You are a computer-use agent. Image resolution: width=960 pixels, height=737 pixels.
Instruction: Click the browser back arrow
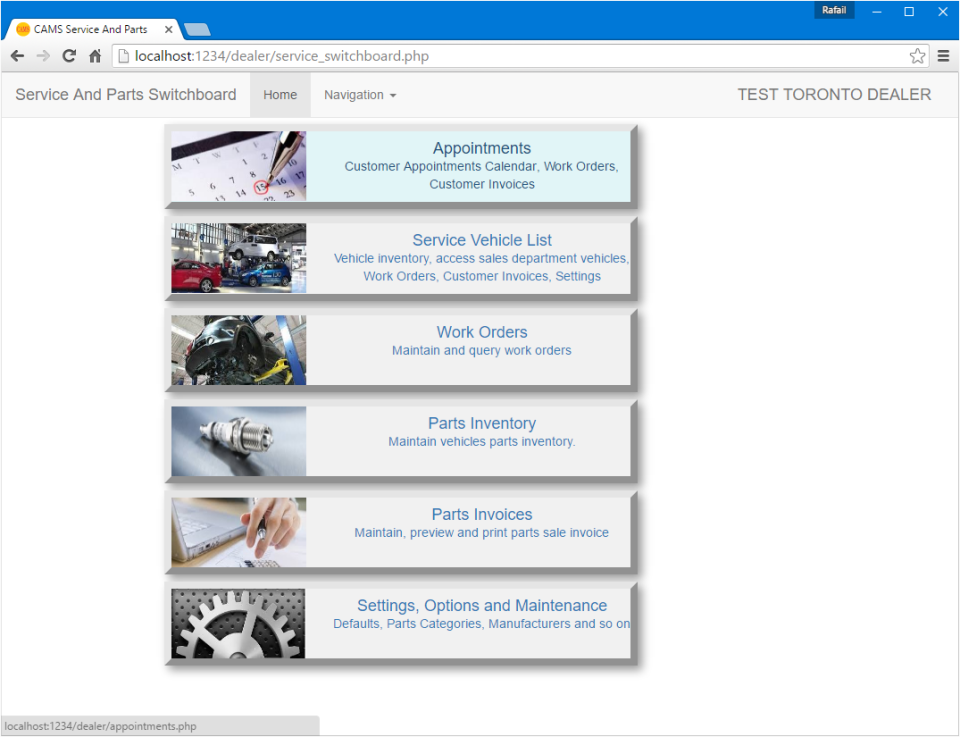click(x=17, y=56)
